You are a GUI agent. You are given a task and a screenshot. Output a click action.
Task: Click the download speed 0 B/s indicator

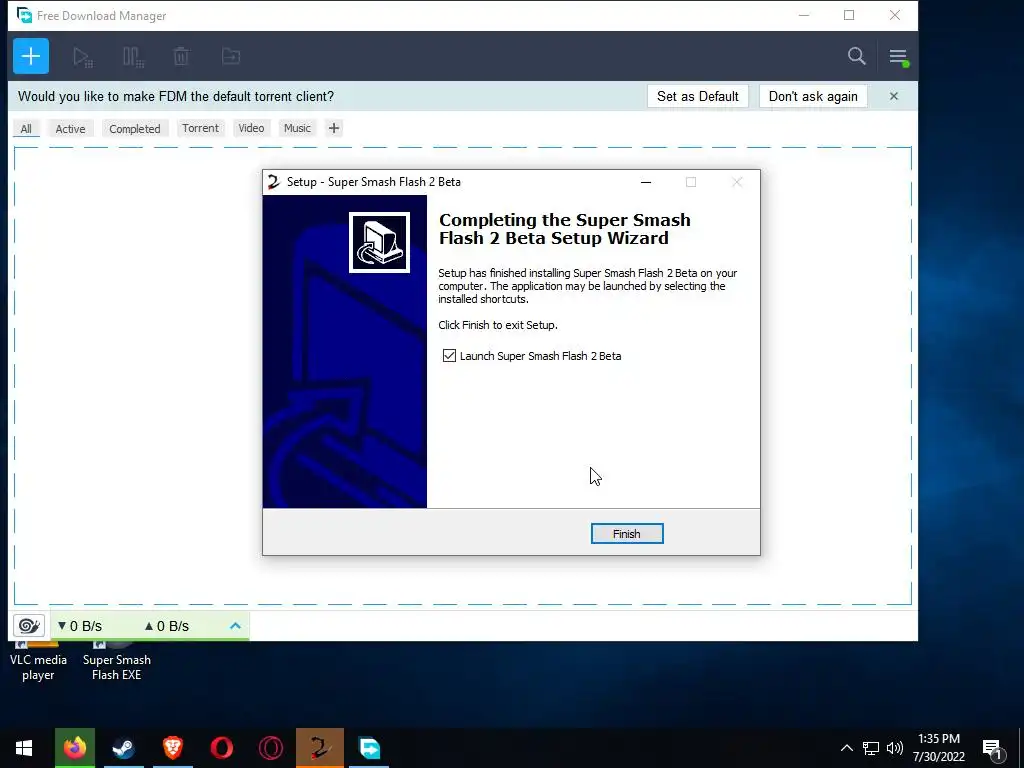click(x=80, y=626)
